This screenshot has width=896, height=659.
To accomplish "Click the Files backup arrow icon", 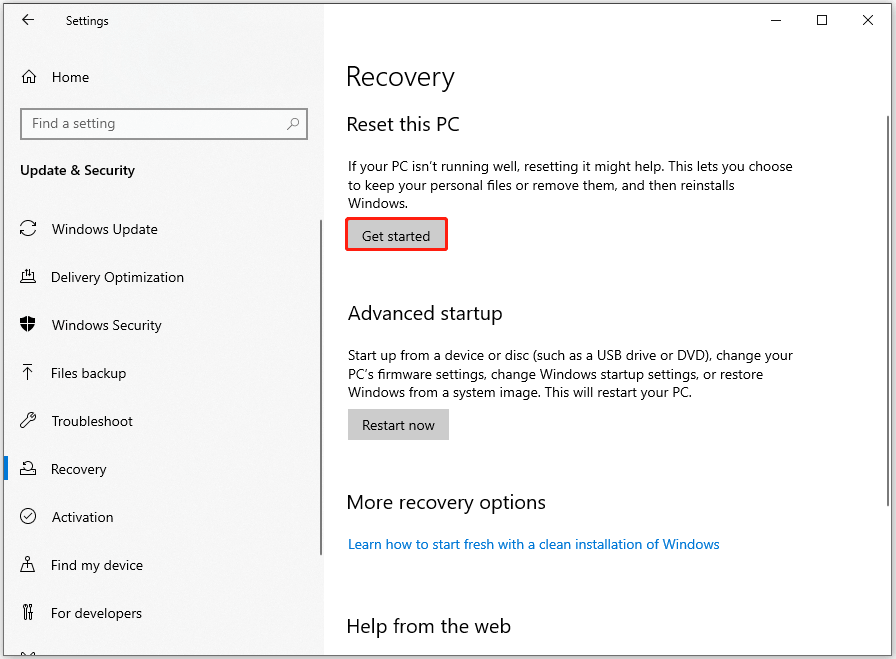I will (29, 373).
